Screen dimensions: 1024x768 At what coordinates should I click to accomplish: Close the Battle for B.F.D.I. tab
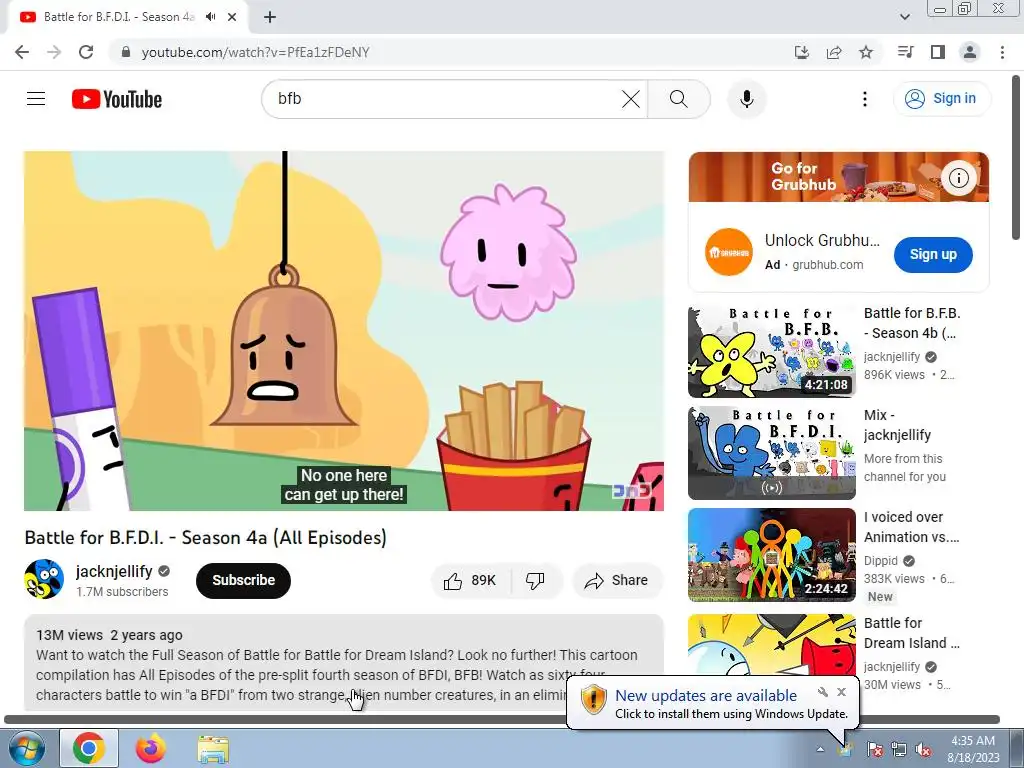[x=232, y=17]
